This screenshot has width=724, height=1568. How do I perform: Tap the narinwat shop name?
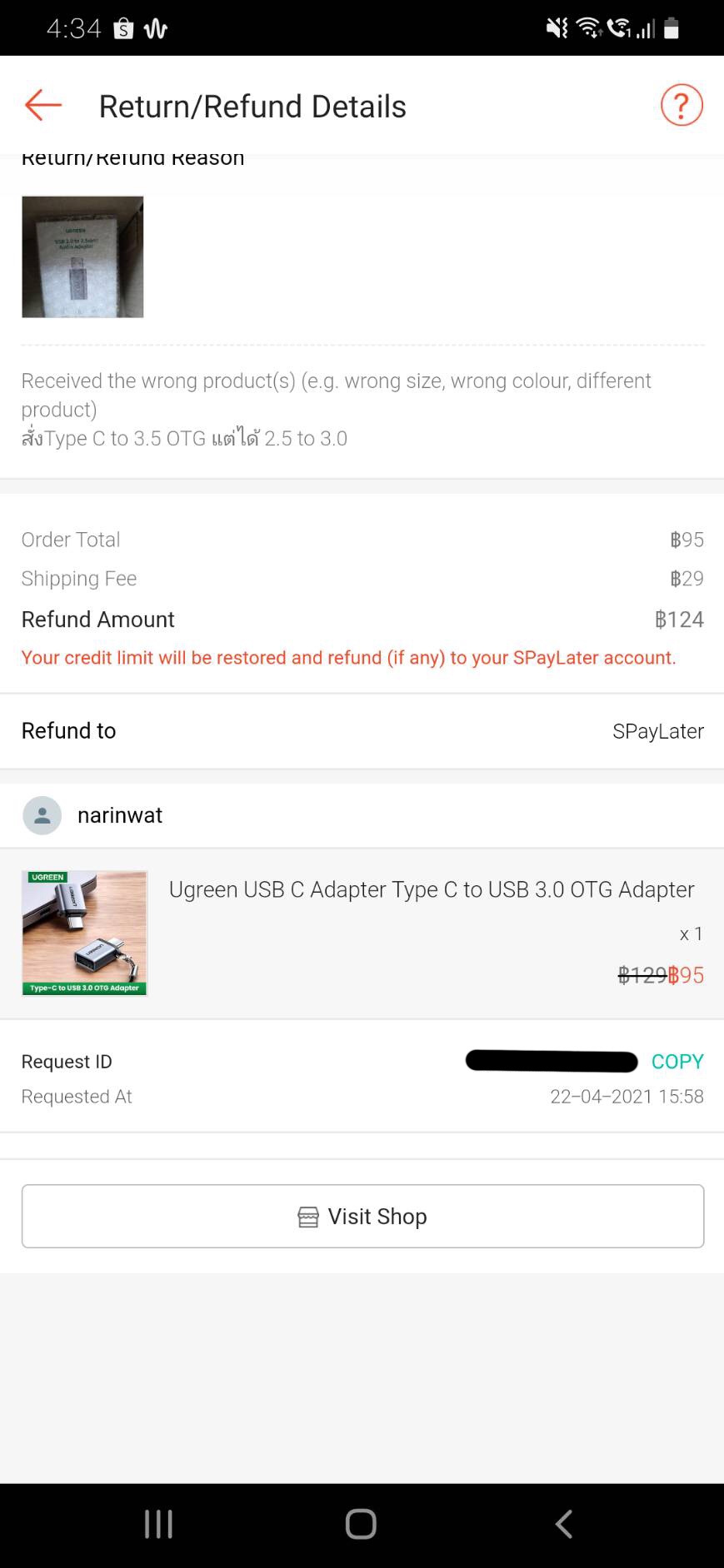tap(120, 815)
